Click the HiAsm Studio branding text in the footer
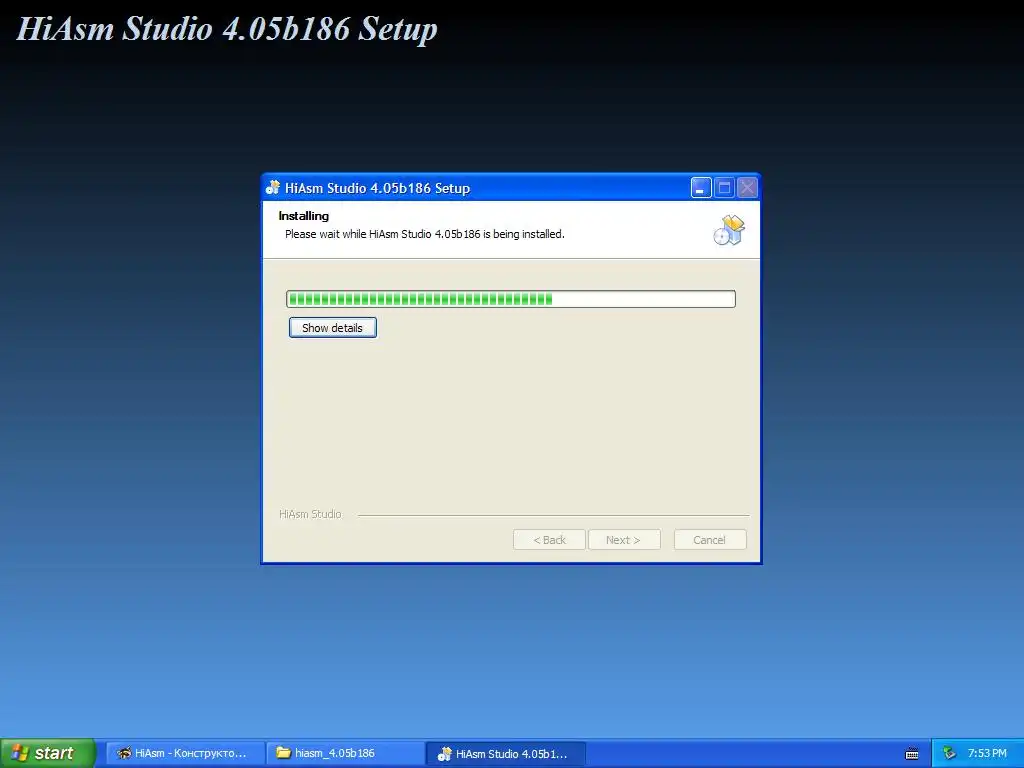1024x768 pixels. point(310,514)
